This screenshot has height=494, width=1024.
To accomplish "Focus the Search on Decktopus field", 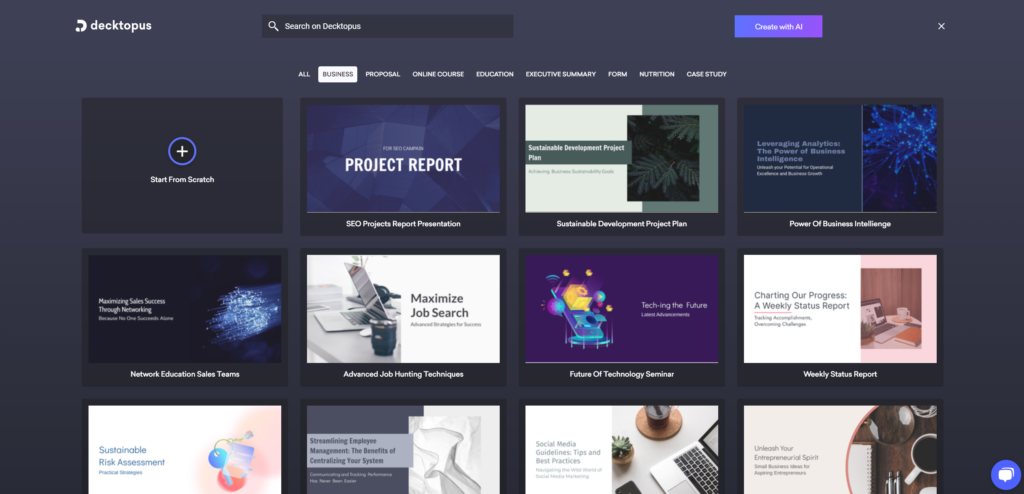I will click(387, 26).
